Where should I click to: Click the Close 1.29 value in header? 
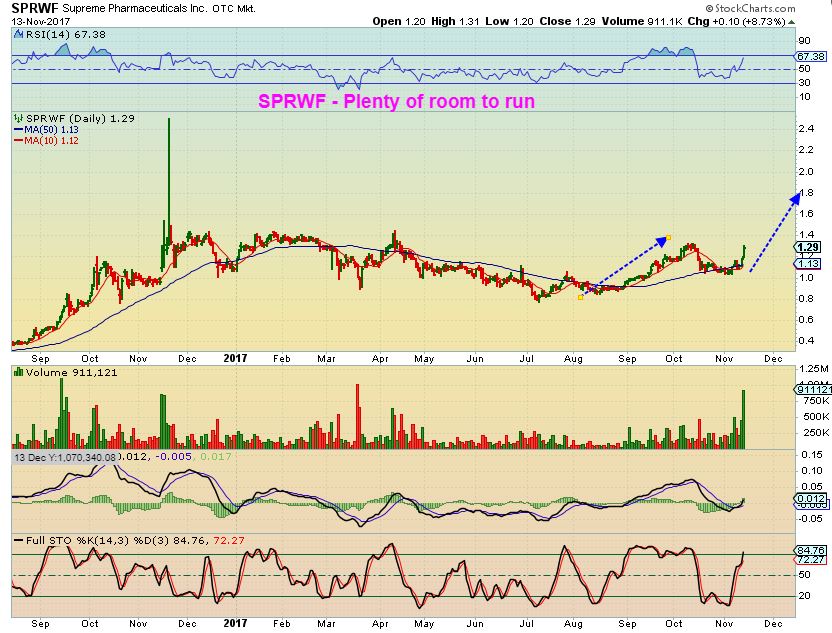567,21
